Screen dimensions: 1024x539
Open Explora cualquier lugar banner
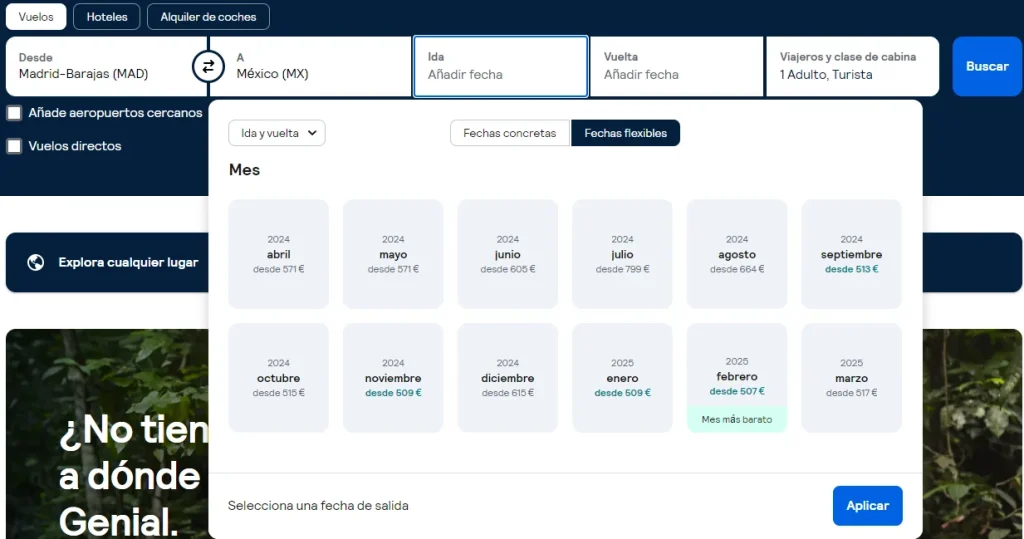click(107, 262)
